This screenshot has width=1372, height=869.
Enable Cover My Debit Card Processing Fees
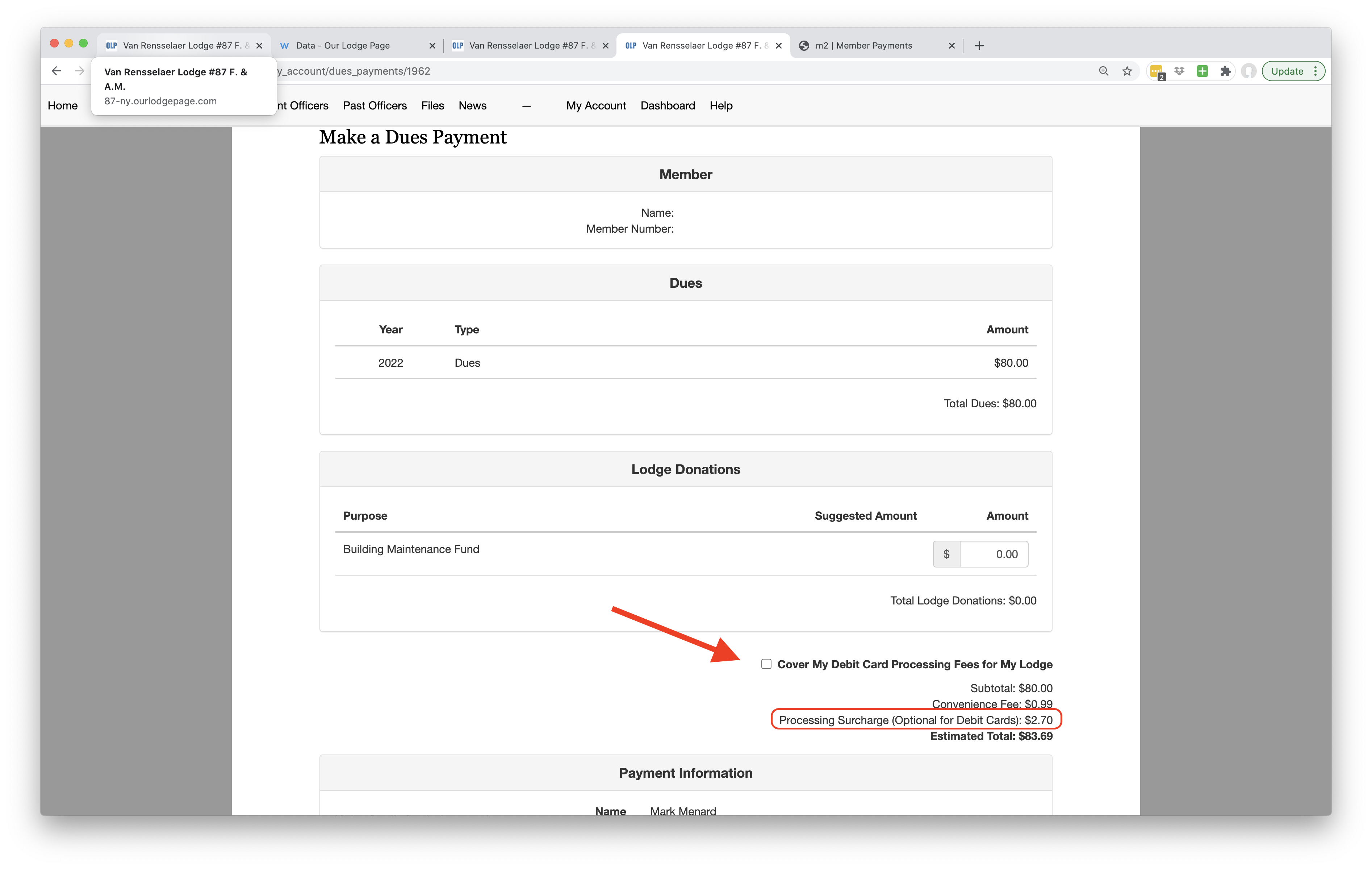(766, 664)
